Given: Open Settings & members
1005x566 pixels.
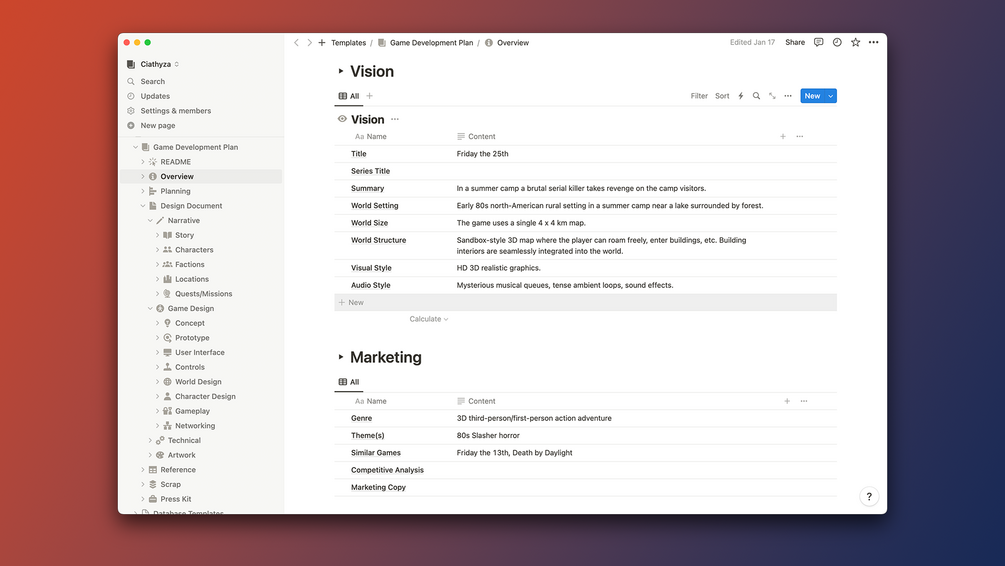Looking at the screenshot, I should (x=176, y=111).
